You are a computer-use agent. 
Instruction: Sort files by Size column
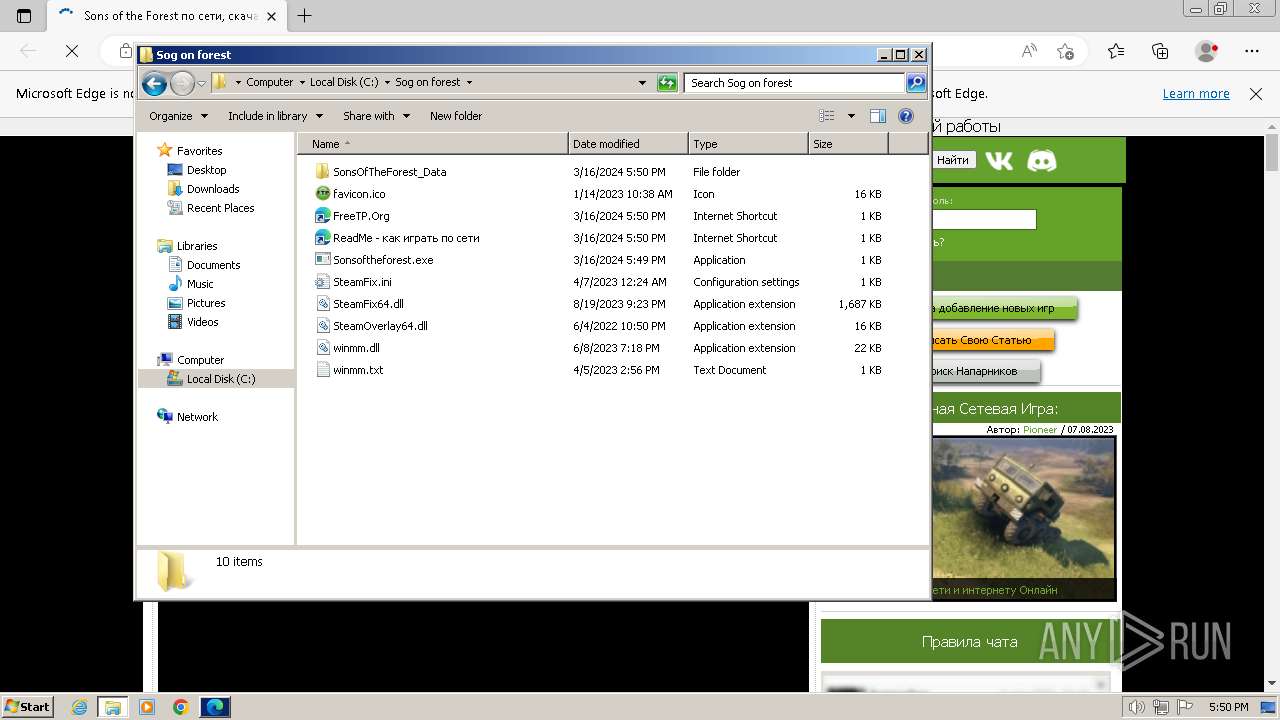(848, 144)
